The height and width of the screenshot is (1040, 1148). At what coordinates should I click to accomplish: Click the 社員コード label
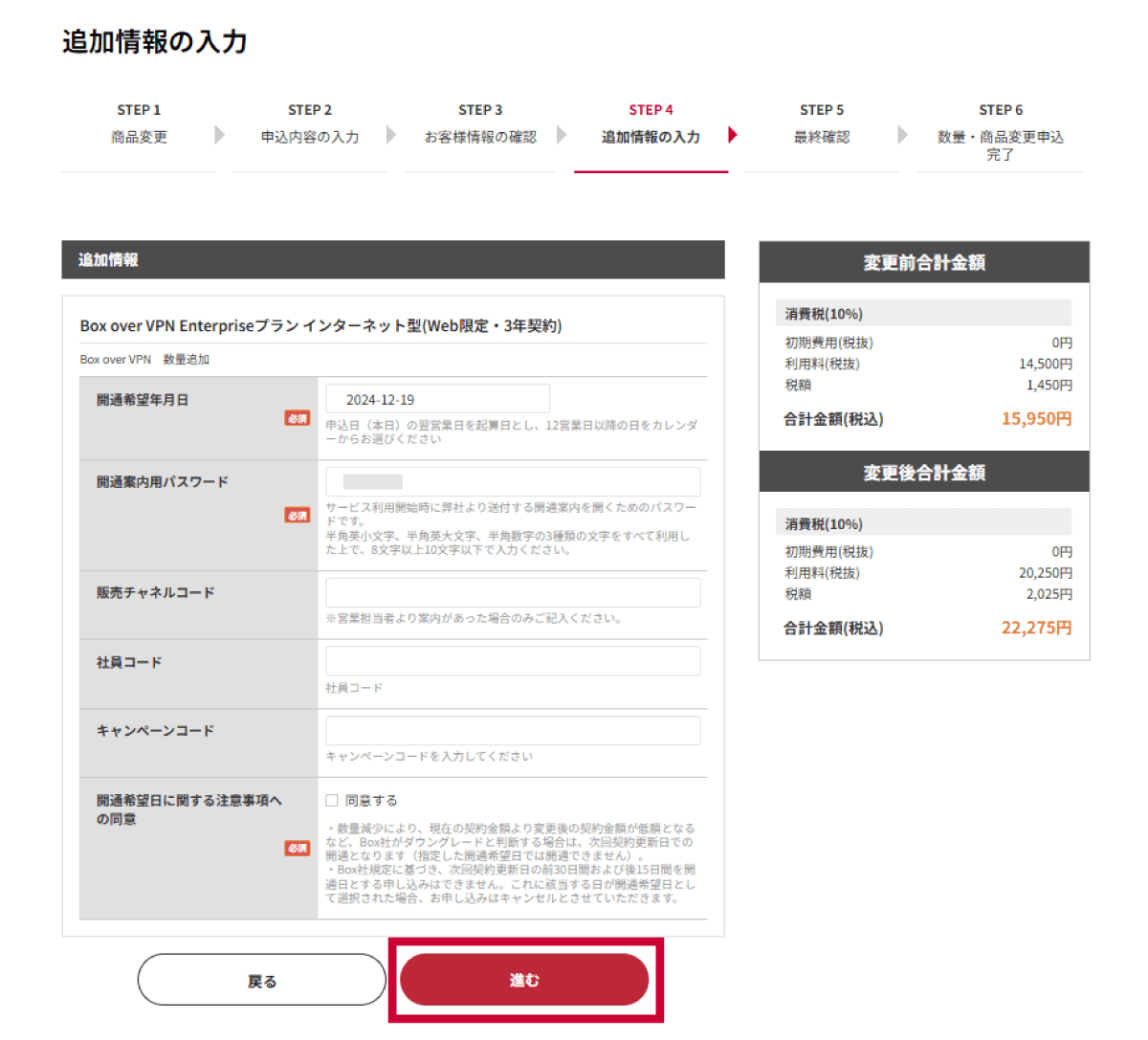(129, 662)
